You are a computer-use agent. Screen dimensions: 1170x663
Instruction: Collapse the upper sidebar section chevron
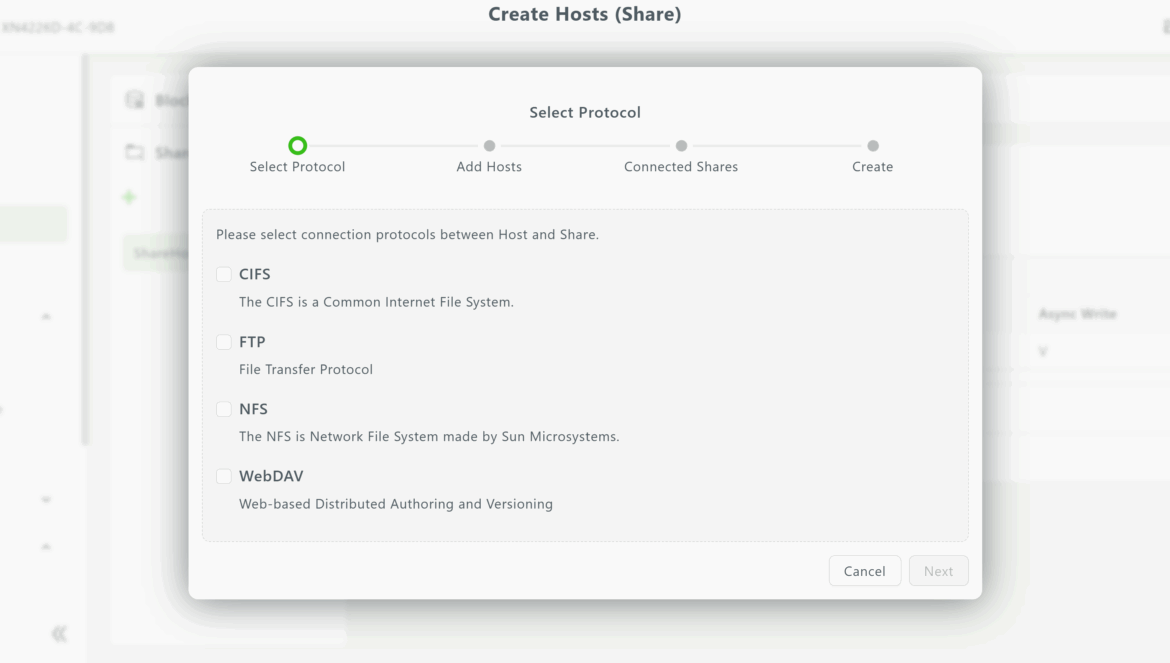[x=46, y=317]
